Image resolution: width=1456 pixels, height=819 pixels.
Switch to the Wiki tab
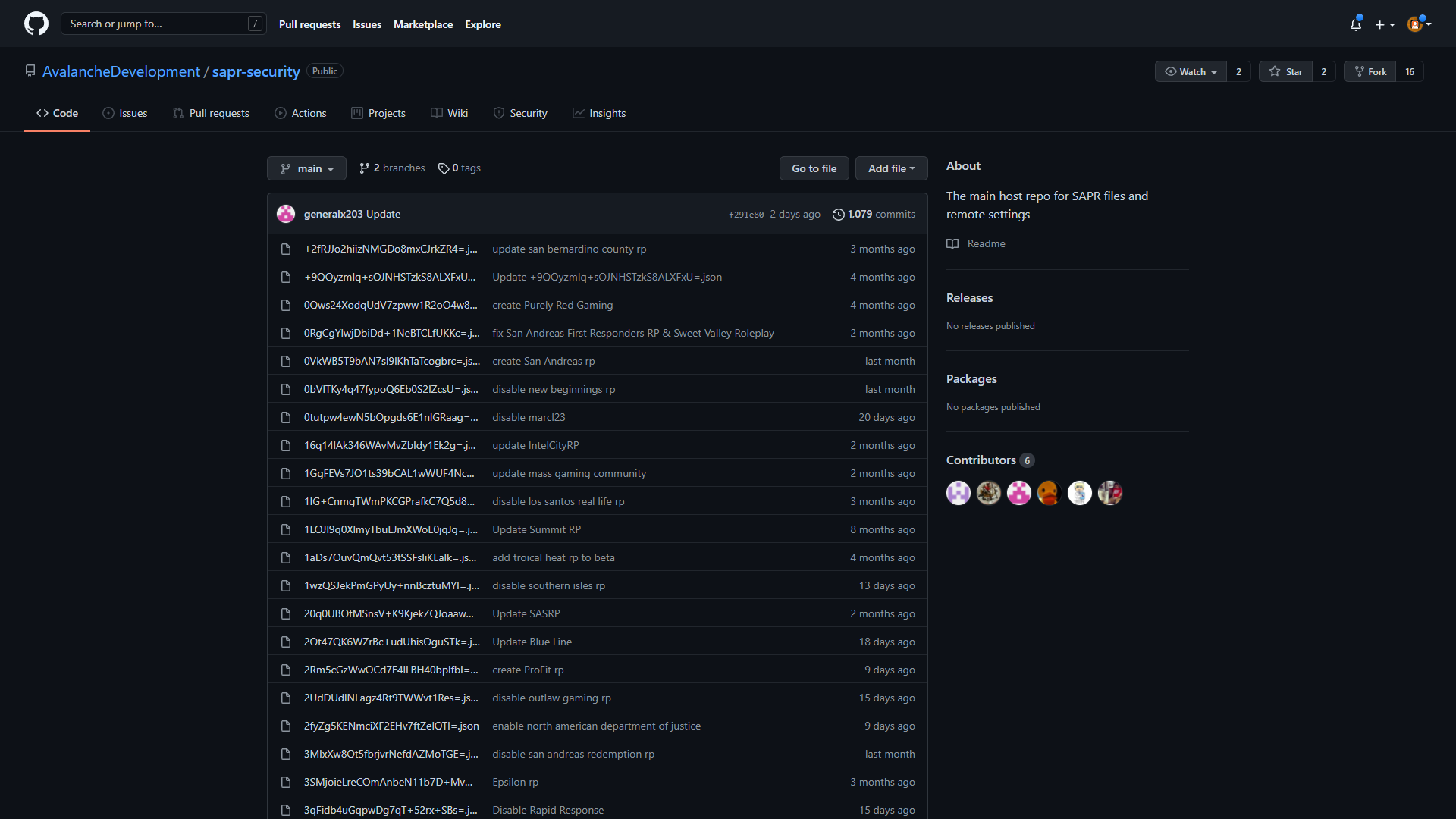click(x=450, y=113)
